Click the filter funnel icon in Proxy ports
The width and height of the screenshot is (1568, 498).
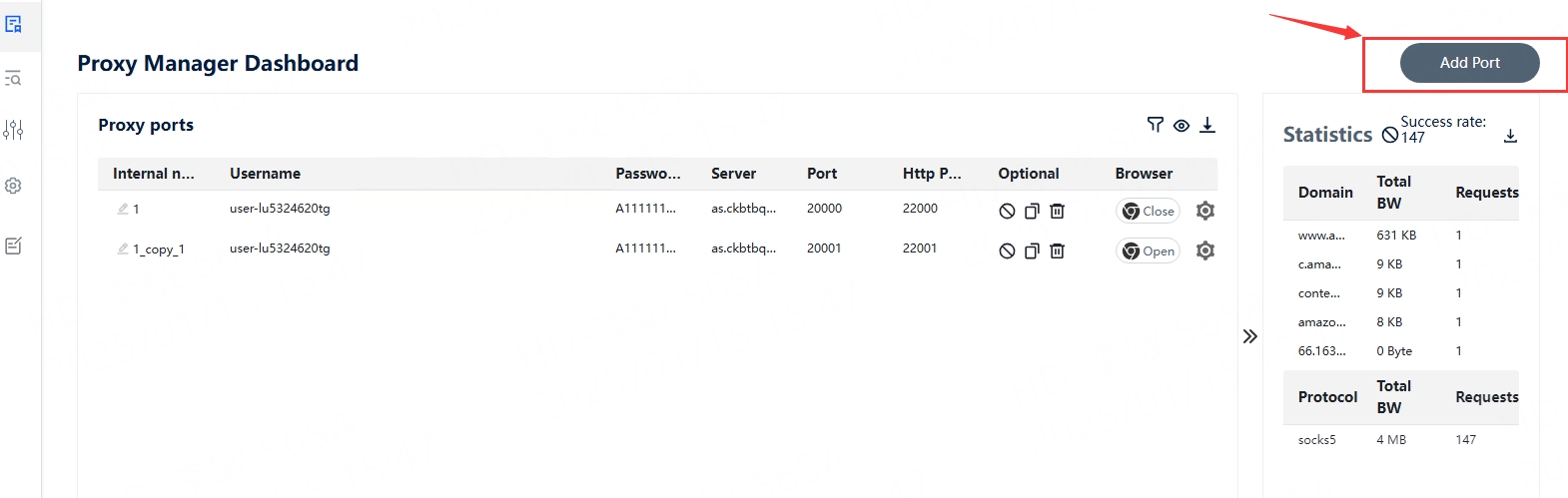1156,125
